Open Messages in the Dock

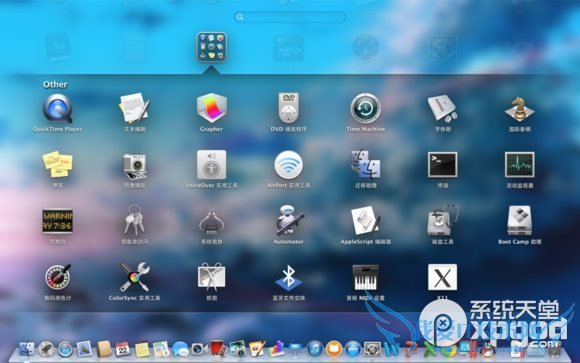click(180, 349)
